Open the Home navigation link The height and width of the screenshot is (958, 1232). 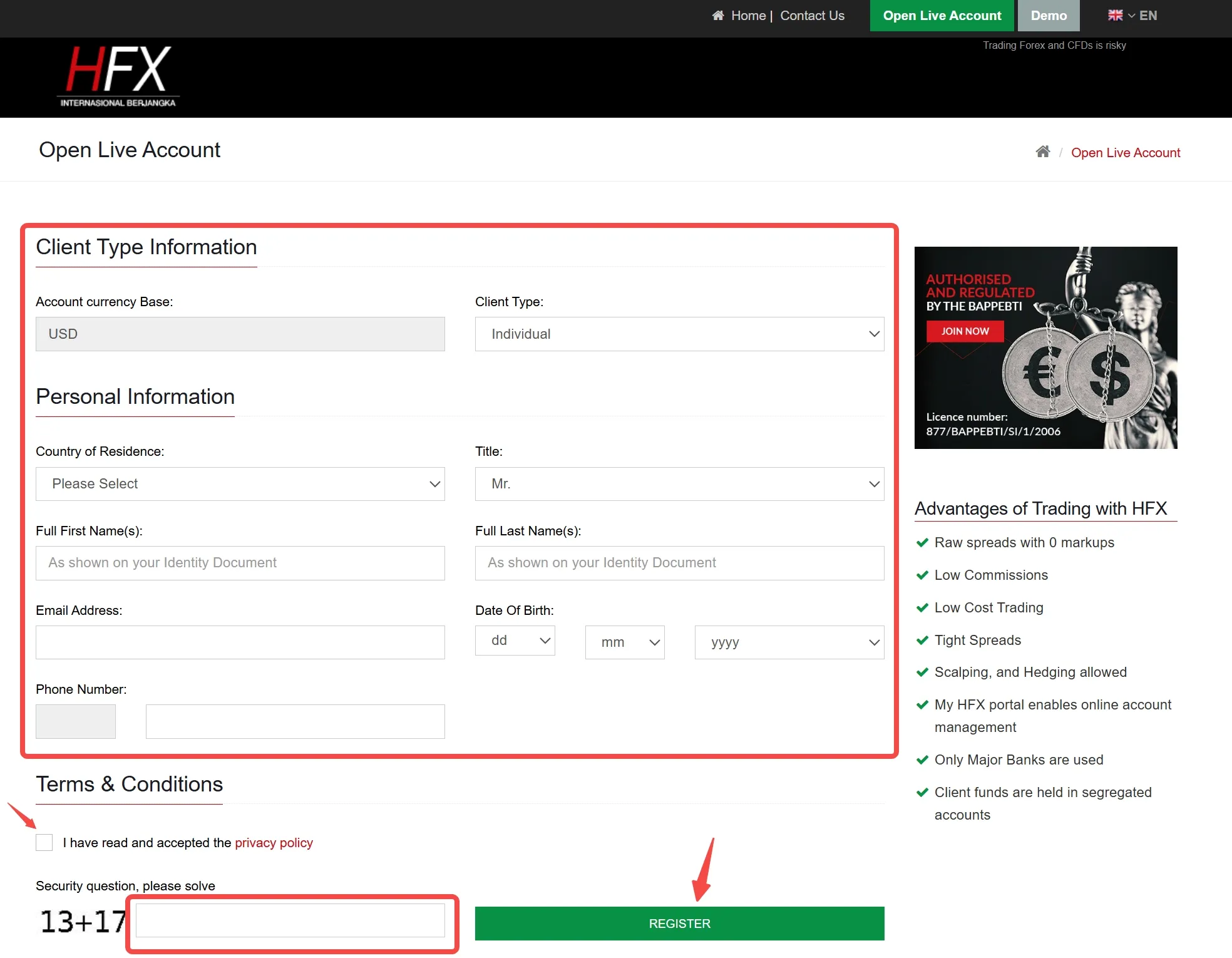[748, 16]
